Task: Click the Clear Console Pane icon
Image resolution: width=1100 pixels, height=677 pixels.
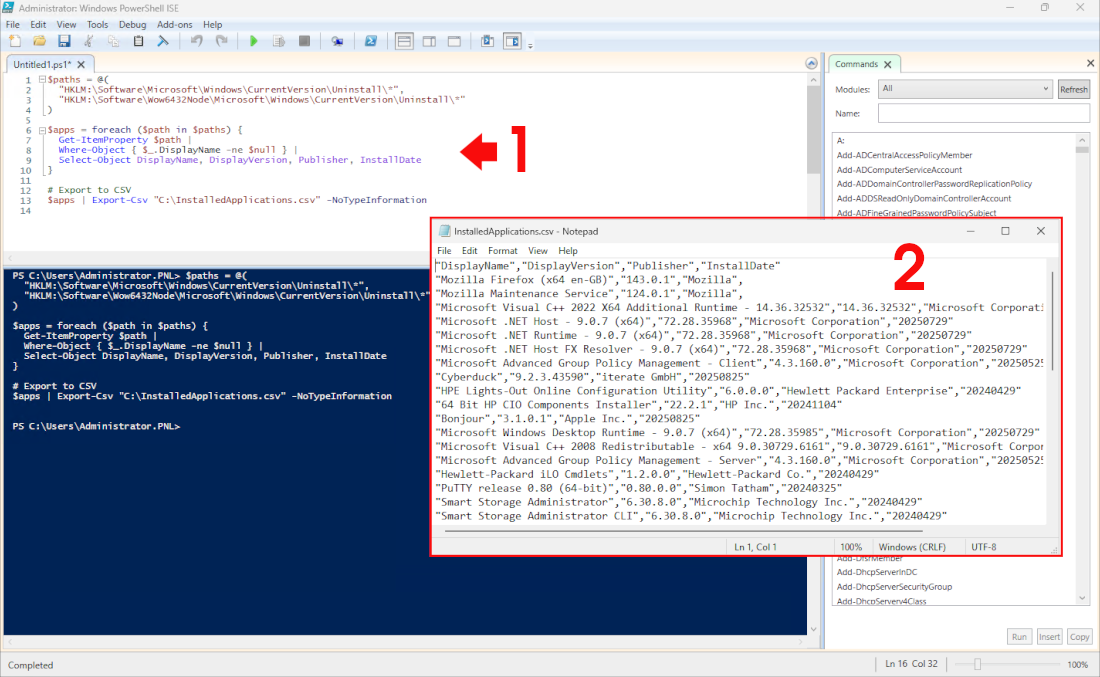Action: (x=162, y=41)
